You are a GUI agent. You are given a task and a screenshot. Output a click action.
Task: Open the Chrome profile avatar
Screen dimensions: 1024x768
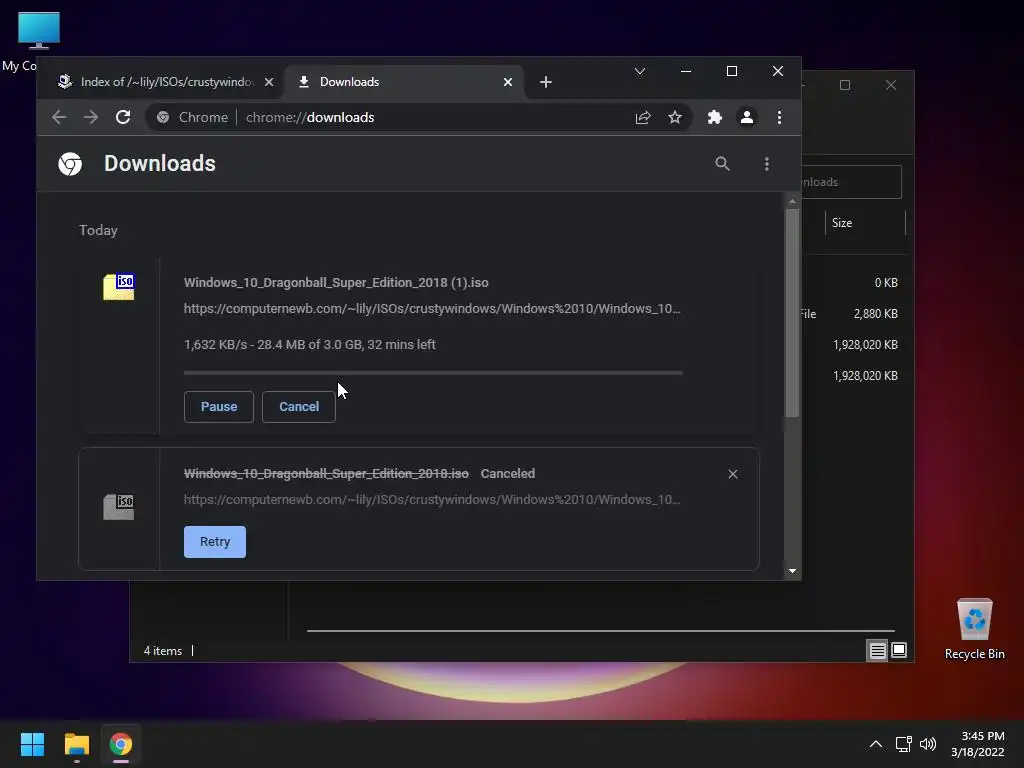click(746, 118)
